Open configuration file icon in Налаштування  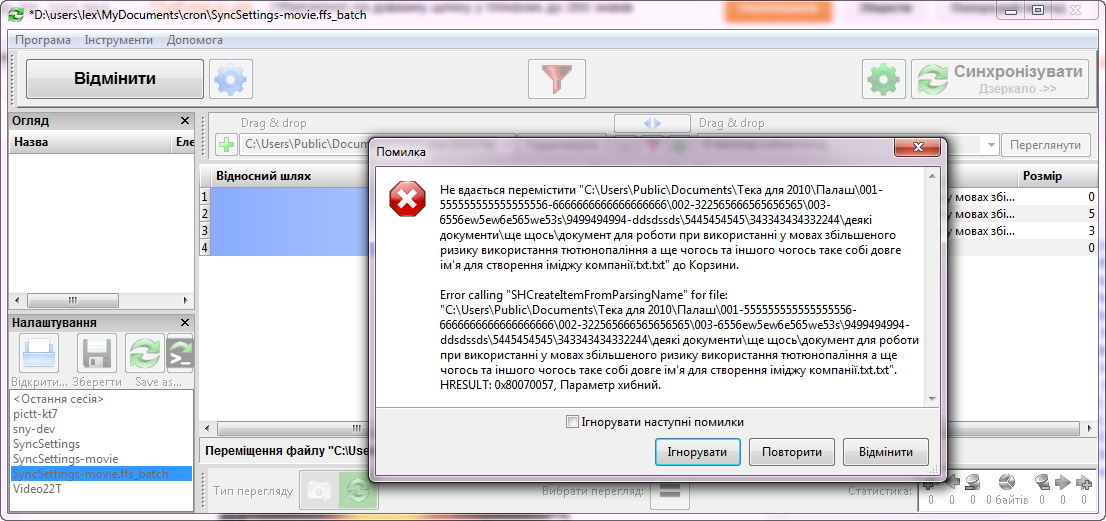tap(37, 353)
